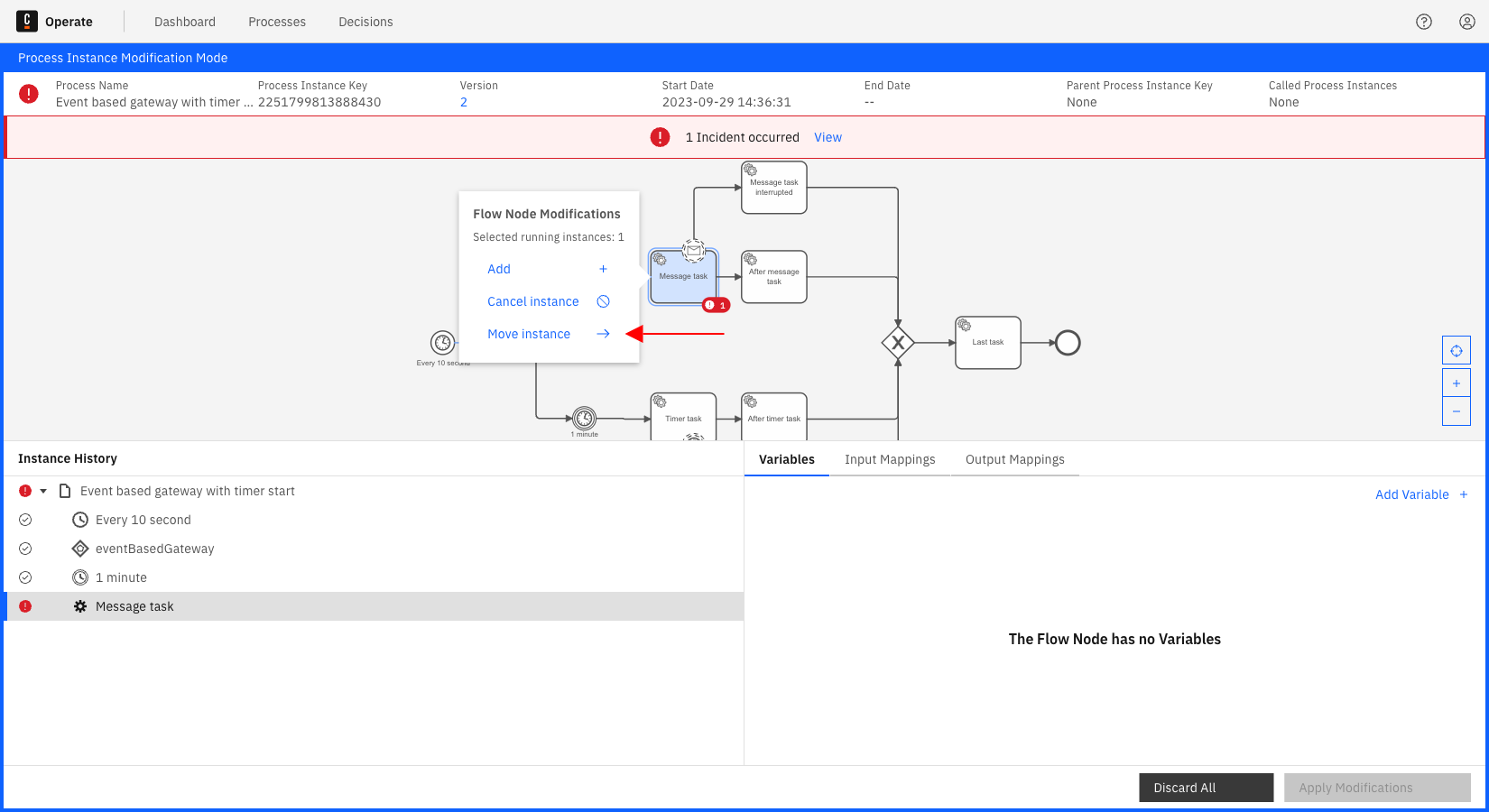
Task: Select the 1 minute timer event in diagram
Action: (585, 419)
